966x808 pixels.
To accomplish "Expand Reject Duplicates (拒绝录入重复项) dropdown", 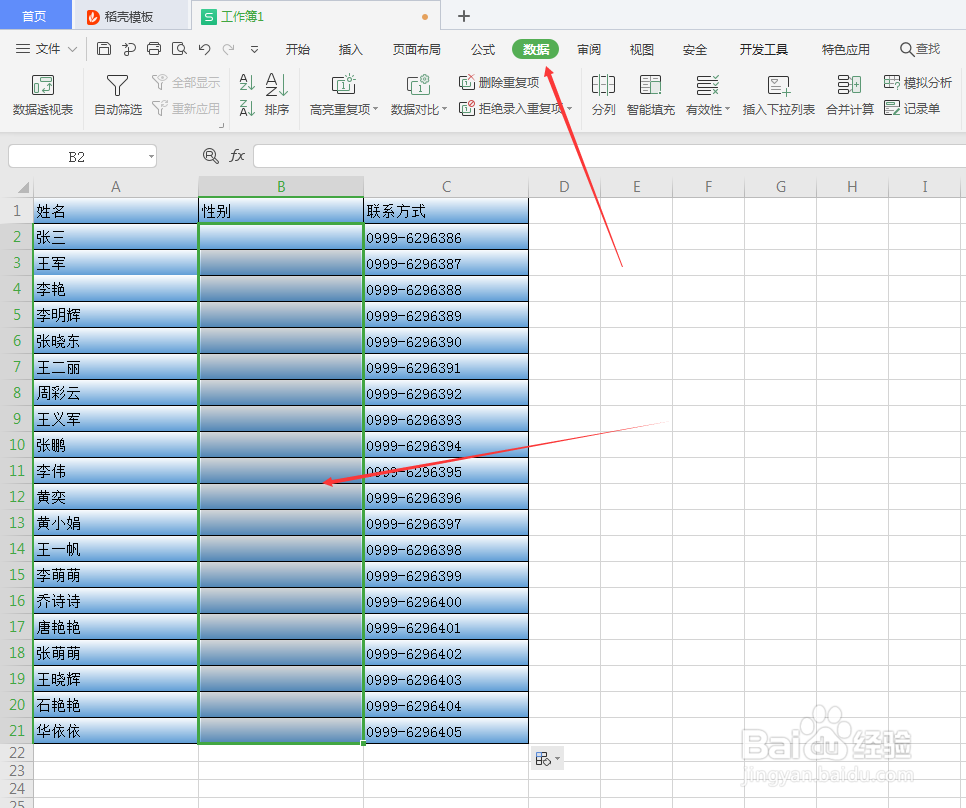I will pos(569,109).
